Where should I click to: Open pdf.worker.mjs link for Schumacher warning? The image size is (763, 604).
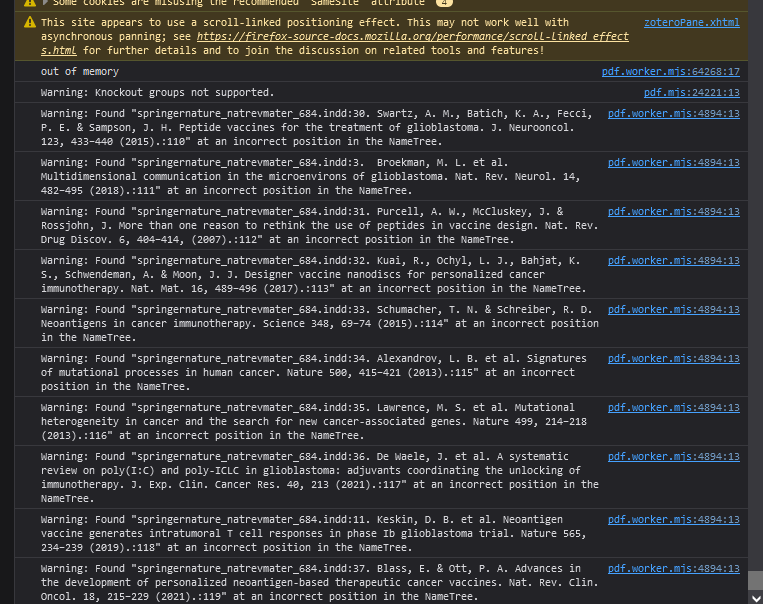tap(673, 310)
